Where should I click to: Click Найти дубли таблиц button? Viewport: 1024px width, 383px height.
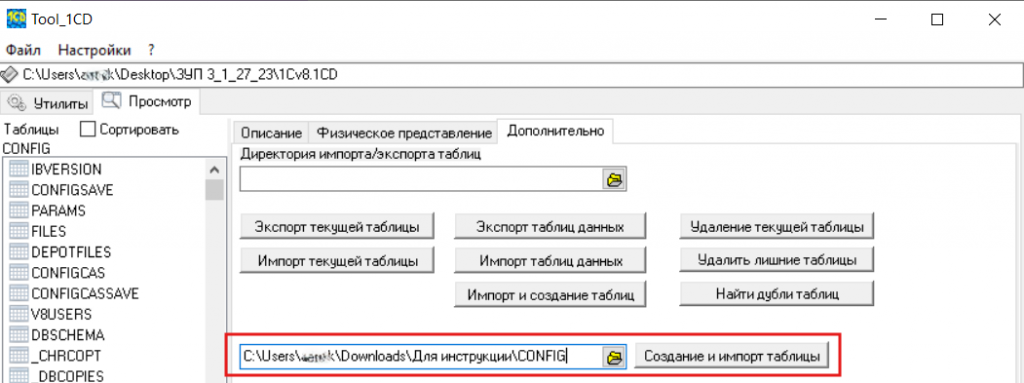776,293
